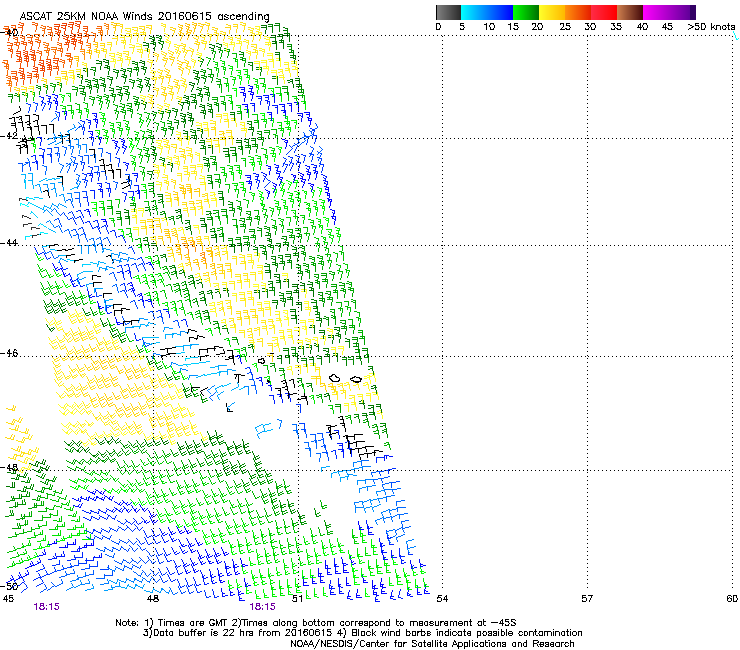Click the legend value '25'
The width and height of the screenshot is (740, 650).
point(565,26)
